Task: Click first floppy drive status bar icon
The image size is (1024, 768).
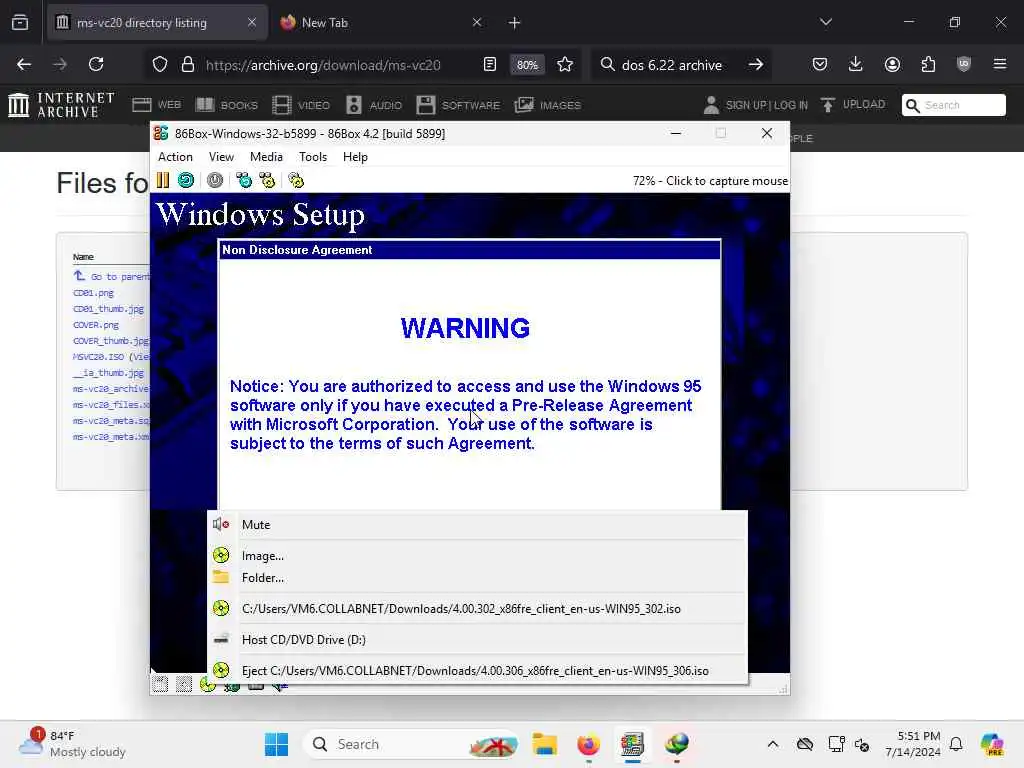Action: [x=160, y=684]
